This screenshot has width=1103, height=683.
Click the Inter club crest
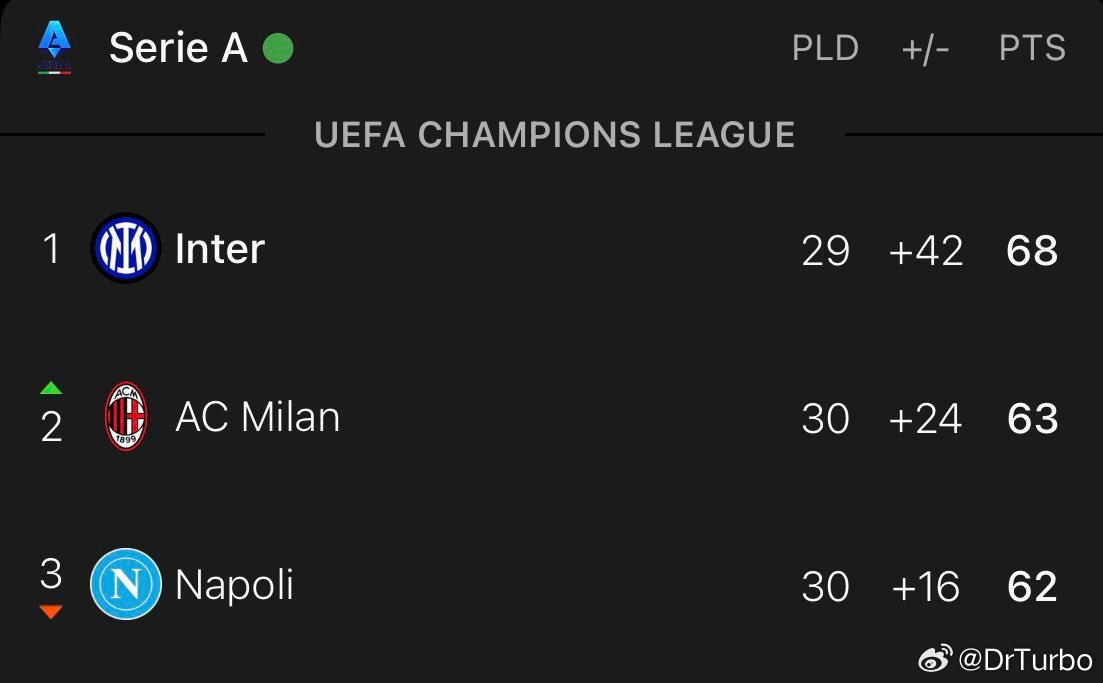tap(126, 249)
